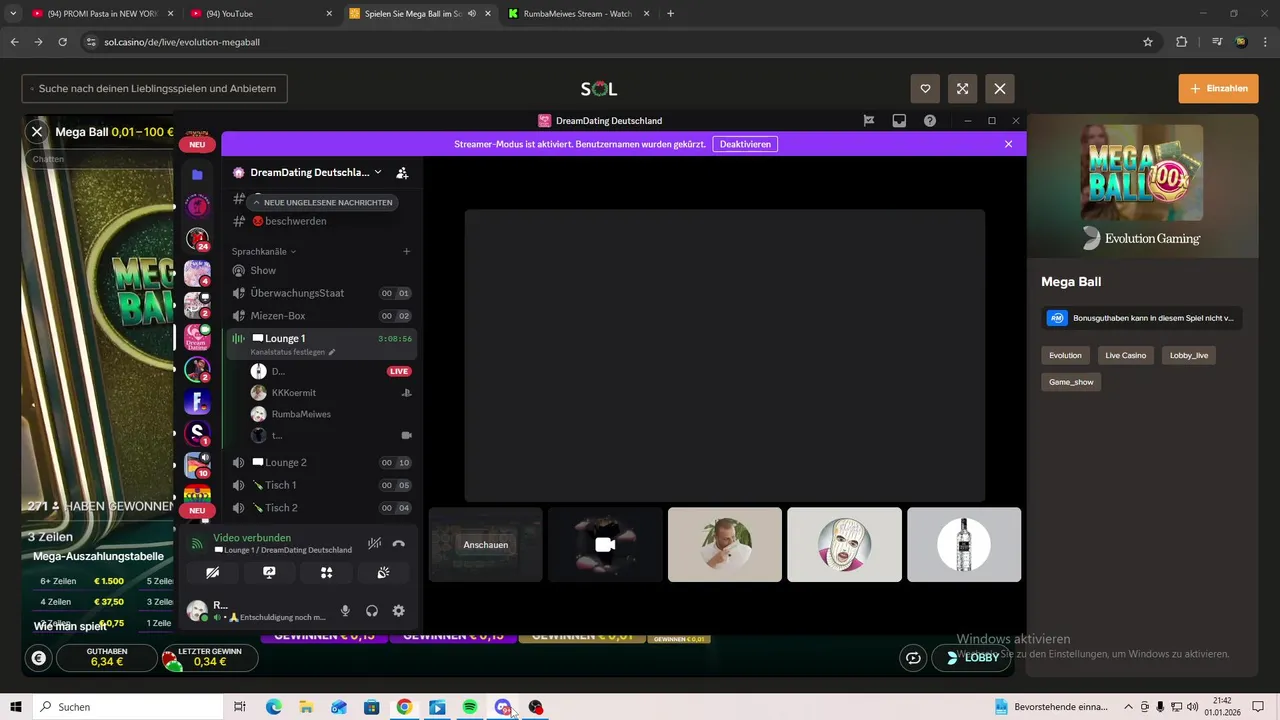Share your screen in Discord
This screenshot has width=1280, height=720.
[x=269, y=573]
